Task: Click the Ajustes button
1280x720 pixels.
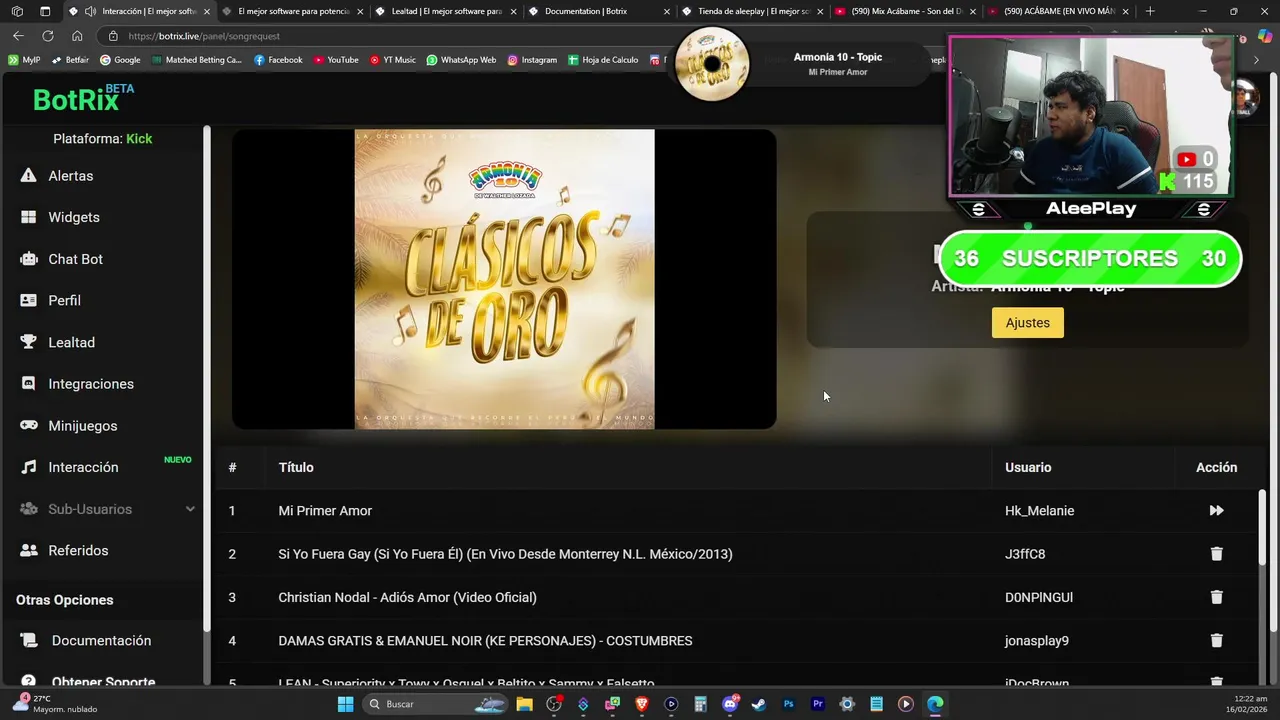Action: coord(1028,323)
